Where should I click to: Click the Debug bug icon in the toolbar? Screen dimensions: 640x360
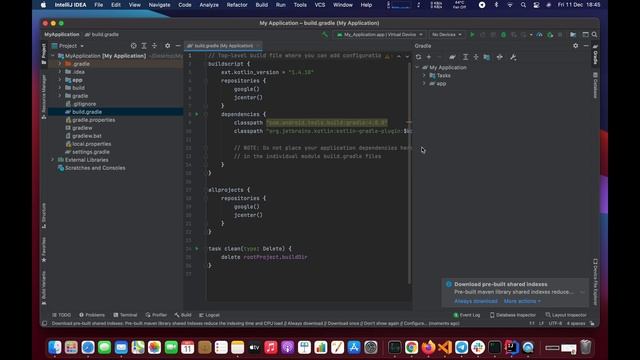click(503, 35)
